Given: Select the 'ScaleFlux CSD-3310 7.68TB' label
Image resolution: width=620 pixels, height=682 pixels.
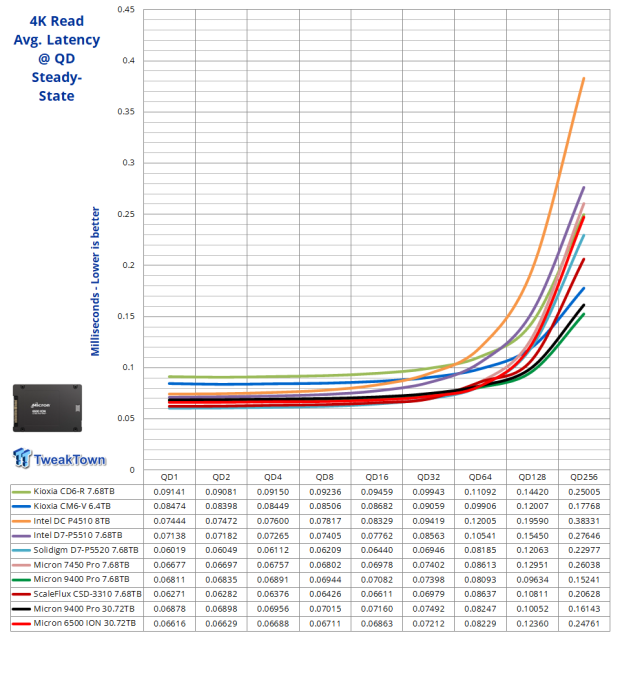Looking at the screenshot, I should coord(87,594).
